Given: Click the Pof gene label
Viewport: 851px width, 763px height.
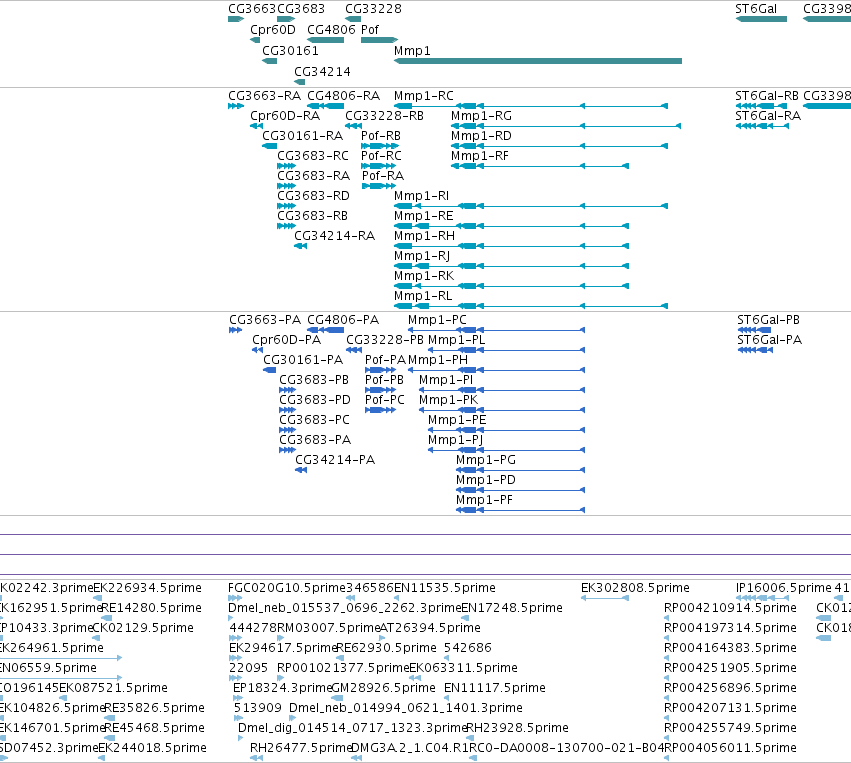Looking at the screenshot, I should point(370,29).
